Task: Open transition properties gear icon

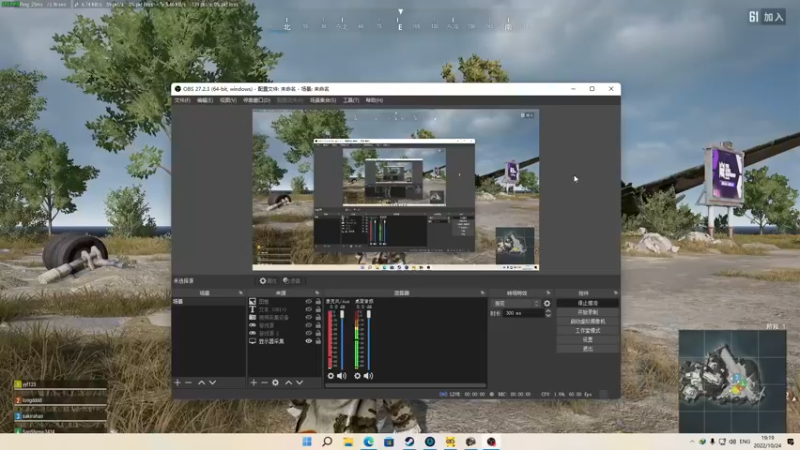Action: (547, 303)
